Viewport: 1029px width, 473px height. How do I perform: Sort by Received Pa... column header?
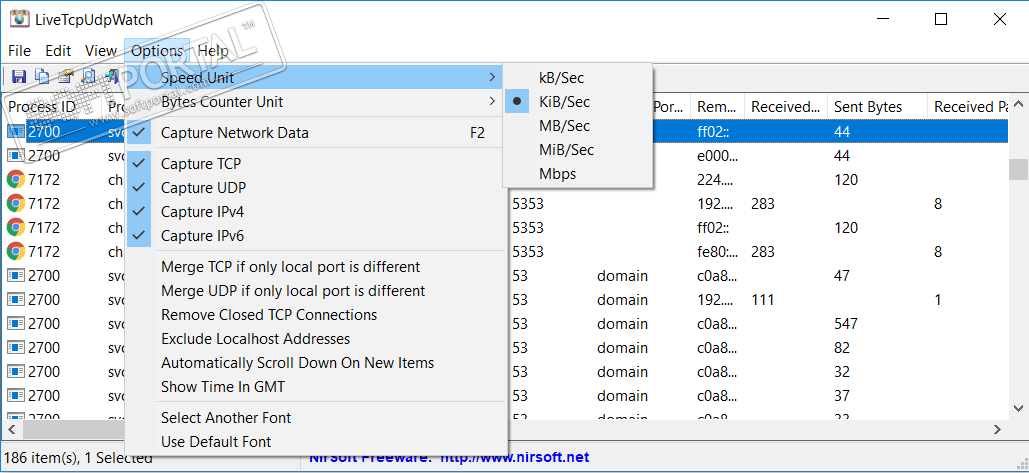tap(968, 107)
